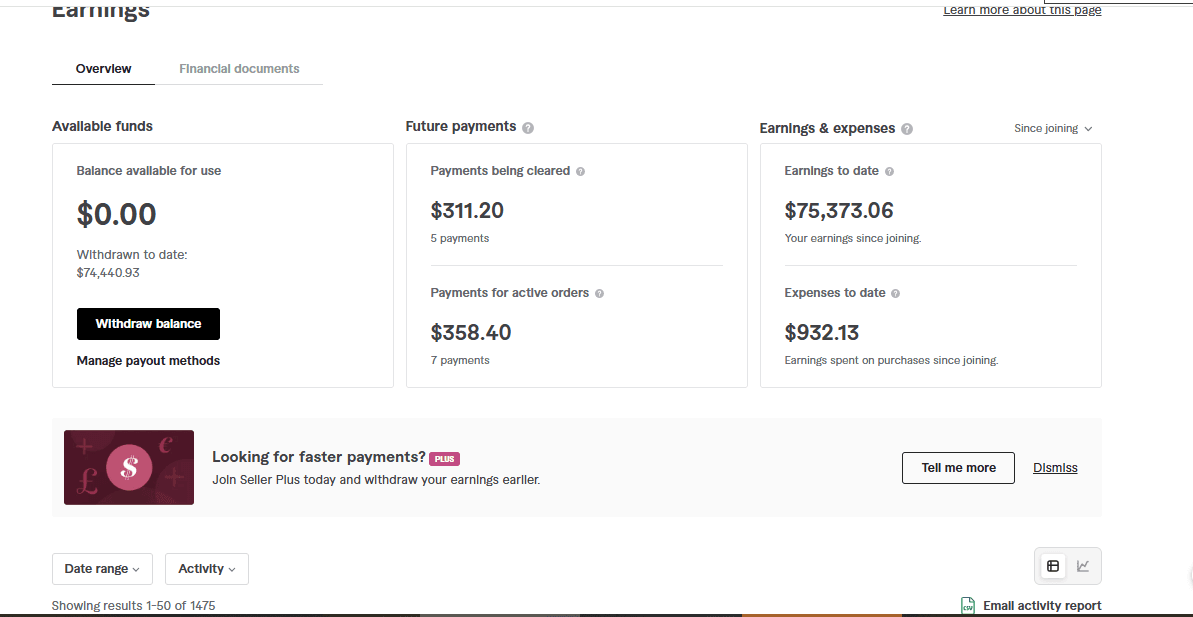Show Earnings to date info icon
This screenshot has height=617, width=1193.
[889, 172]
